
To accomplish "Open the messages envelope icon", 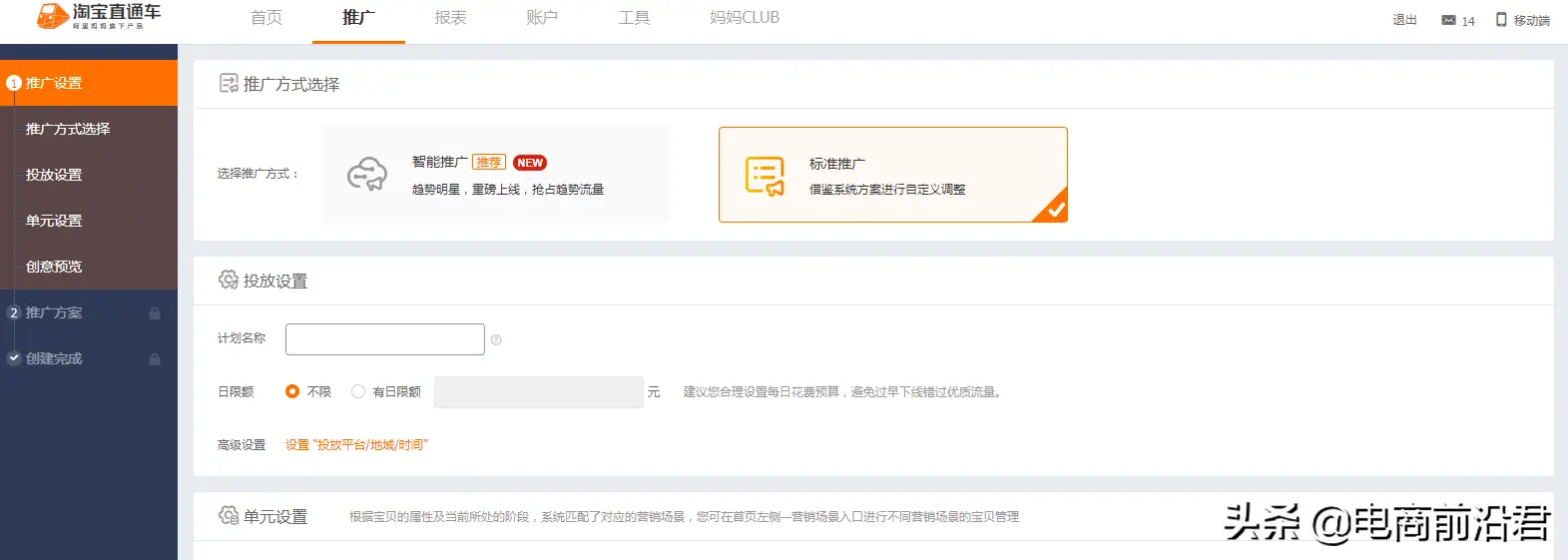I will coord(1448,20).
